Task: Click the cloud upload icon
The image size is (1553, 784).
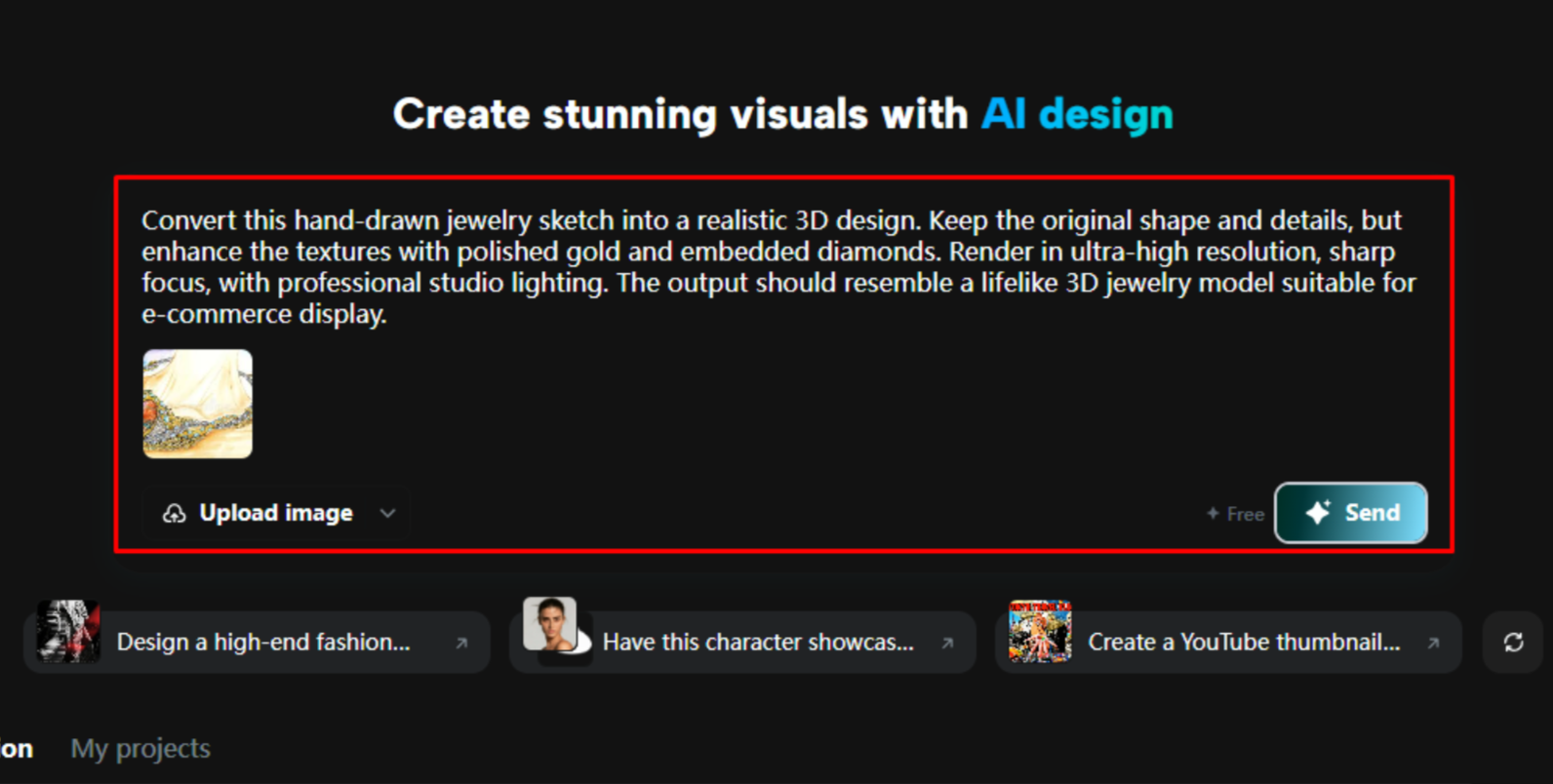Action: (174, 514)
